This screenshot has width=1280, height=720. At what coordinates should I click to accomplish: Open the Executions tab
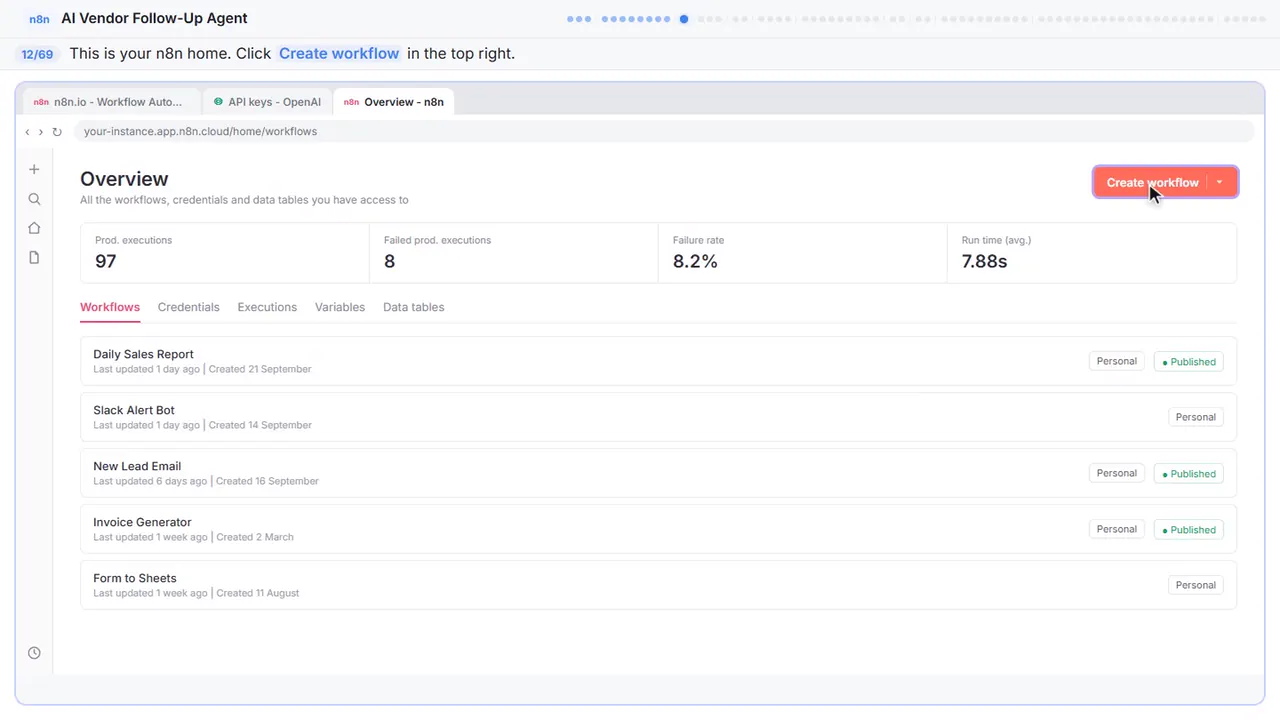[x=267, y=307]
